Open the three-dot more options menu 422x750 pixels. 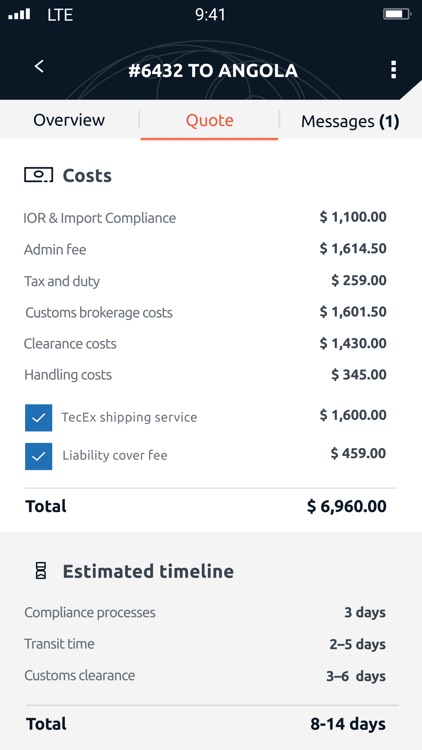coord(393,70)
